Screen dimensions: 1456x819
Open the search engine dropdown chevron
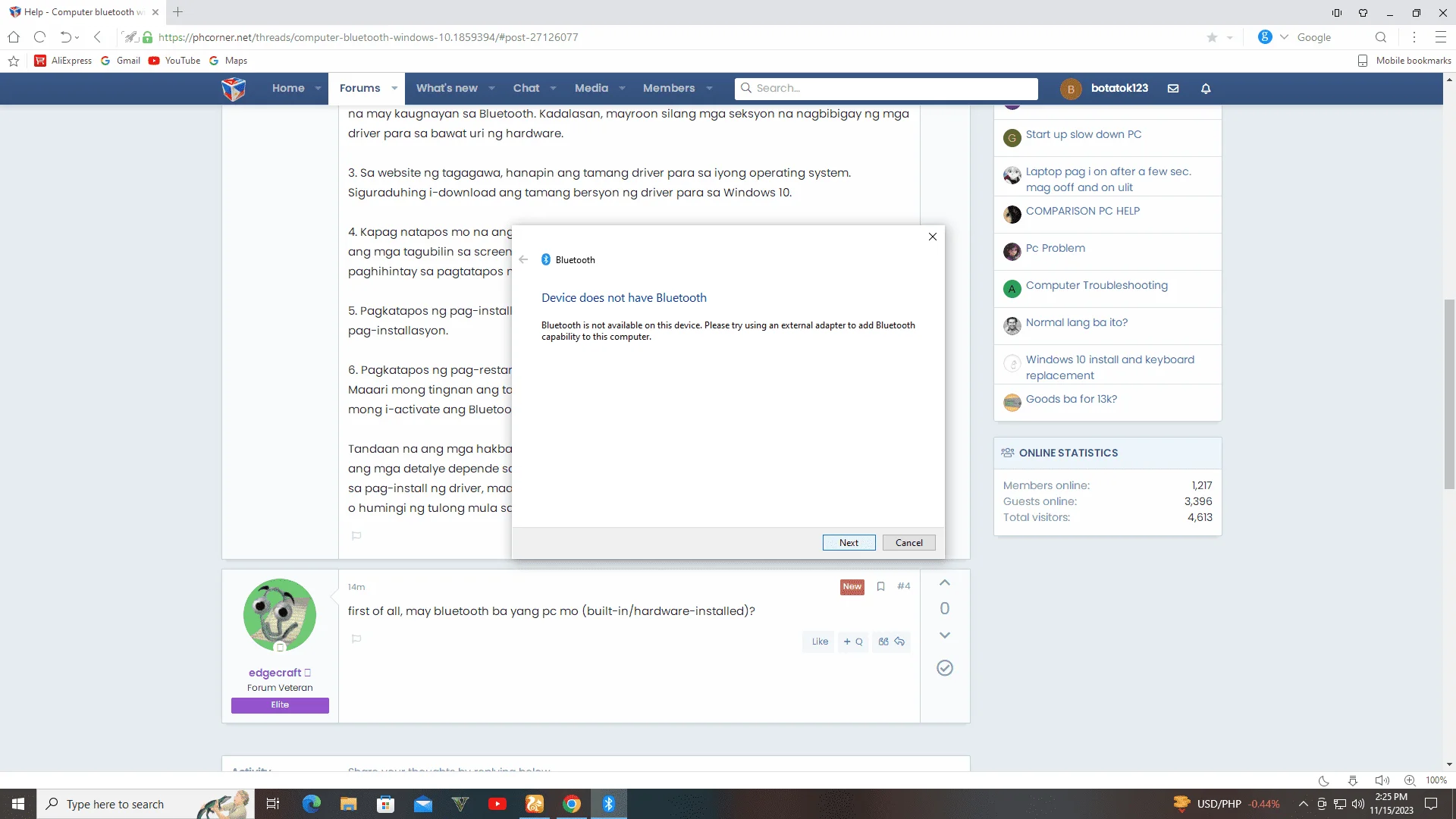(1284, 37)
